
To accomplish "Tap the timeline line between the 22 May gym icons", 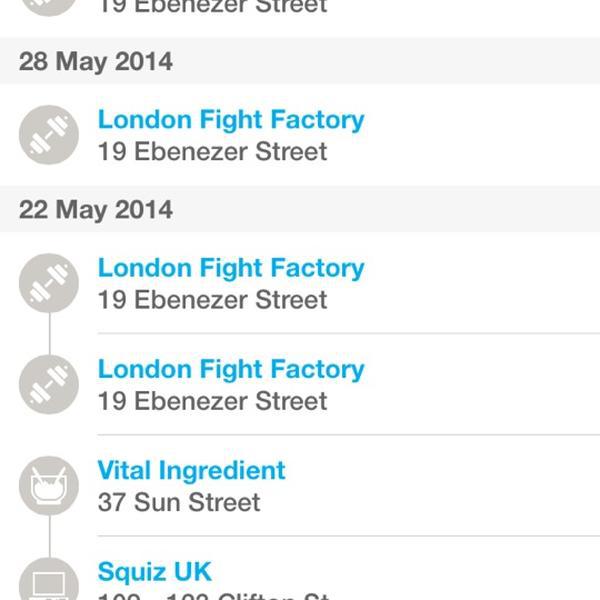I will coord(48,334).
